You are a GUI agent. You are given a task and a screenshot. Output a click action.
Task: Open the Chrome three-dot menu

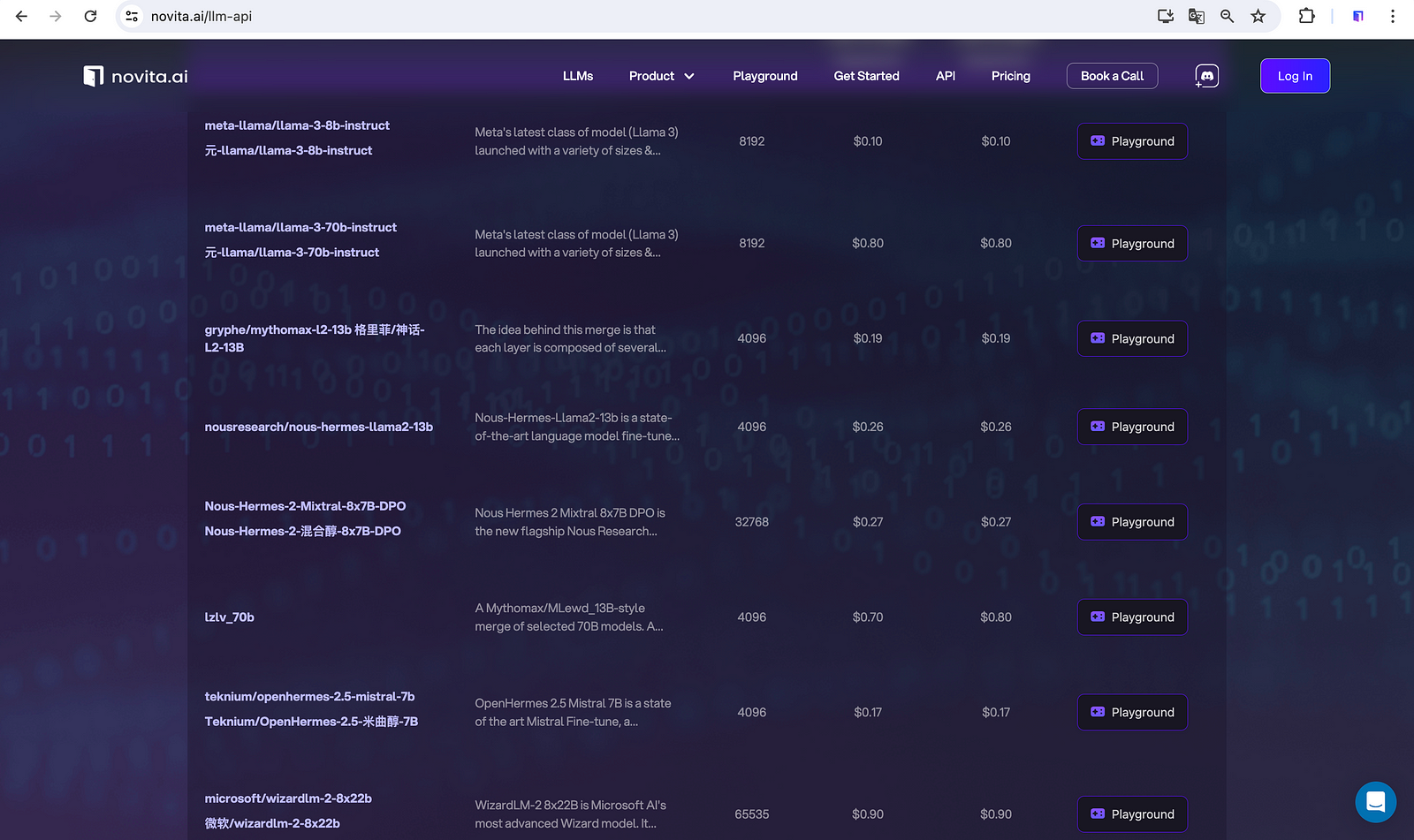click(1393, 16)
